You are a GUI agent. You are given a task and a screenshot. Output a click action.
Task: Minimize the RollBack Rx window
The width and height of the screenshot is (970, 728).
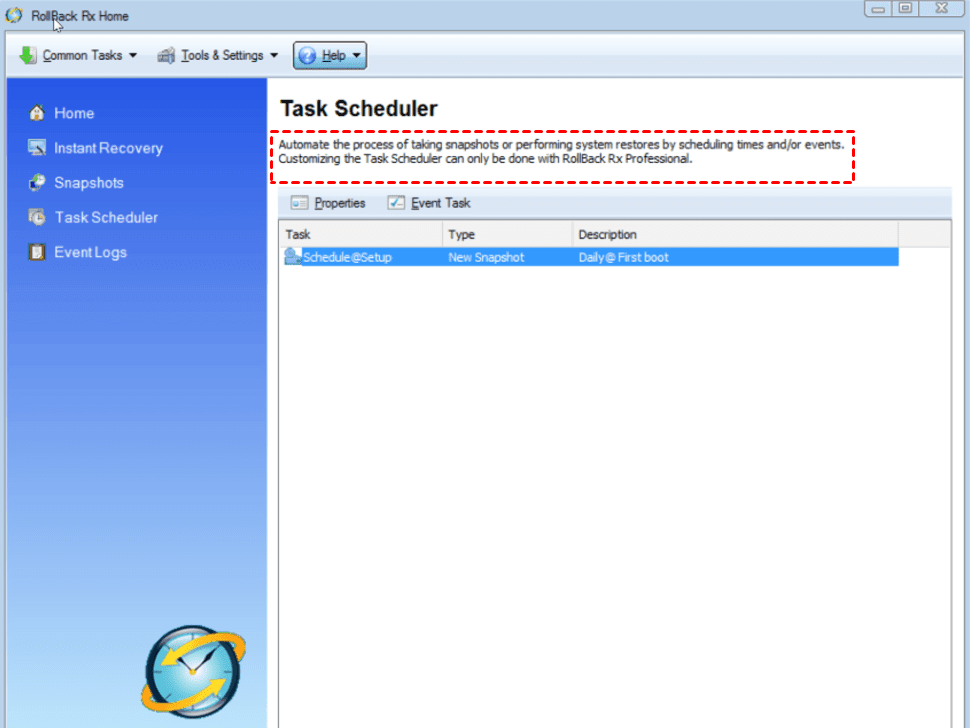tap(878, 9)
